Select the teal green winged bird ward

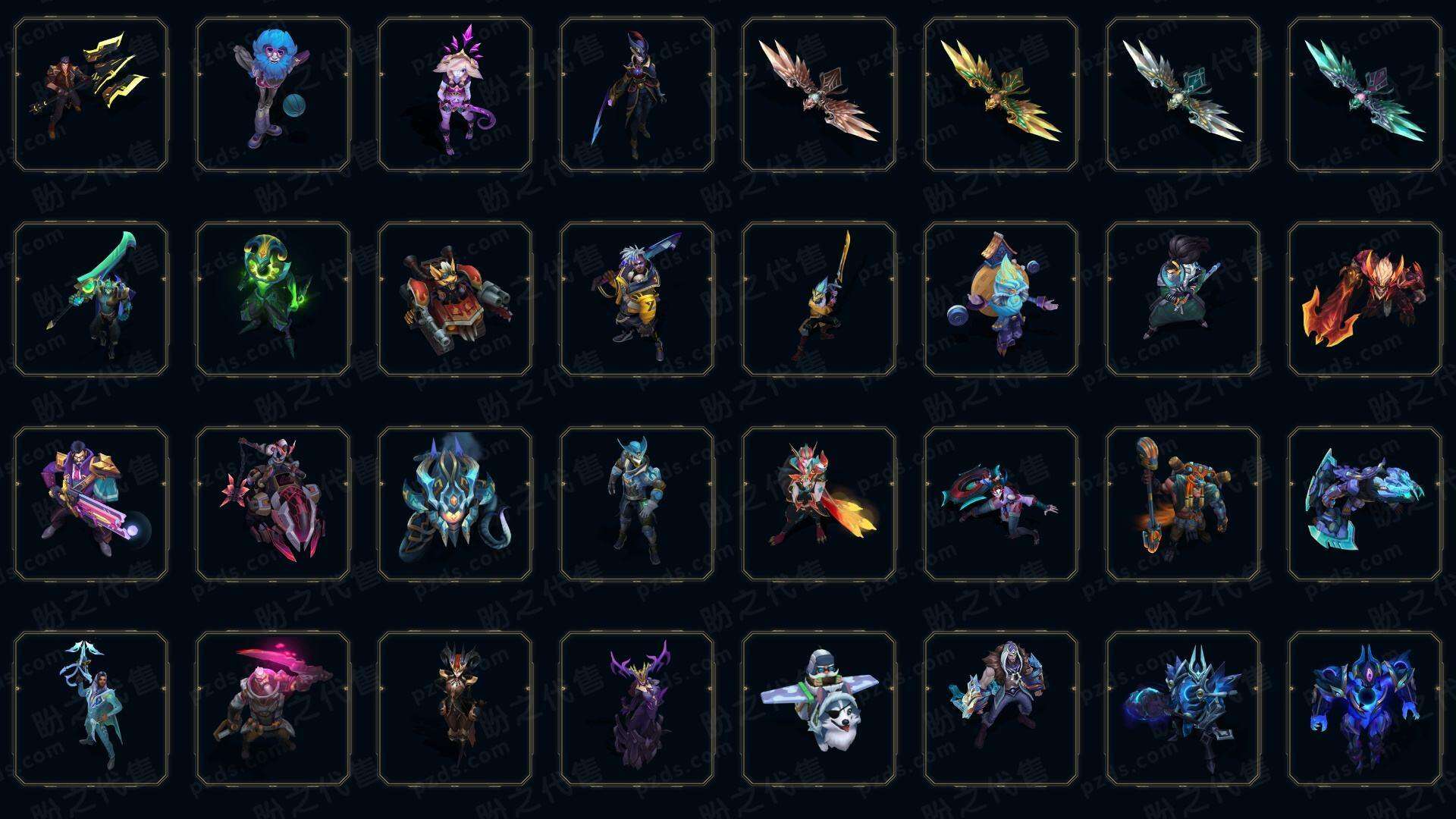click(x=1365, y=95)
